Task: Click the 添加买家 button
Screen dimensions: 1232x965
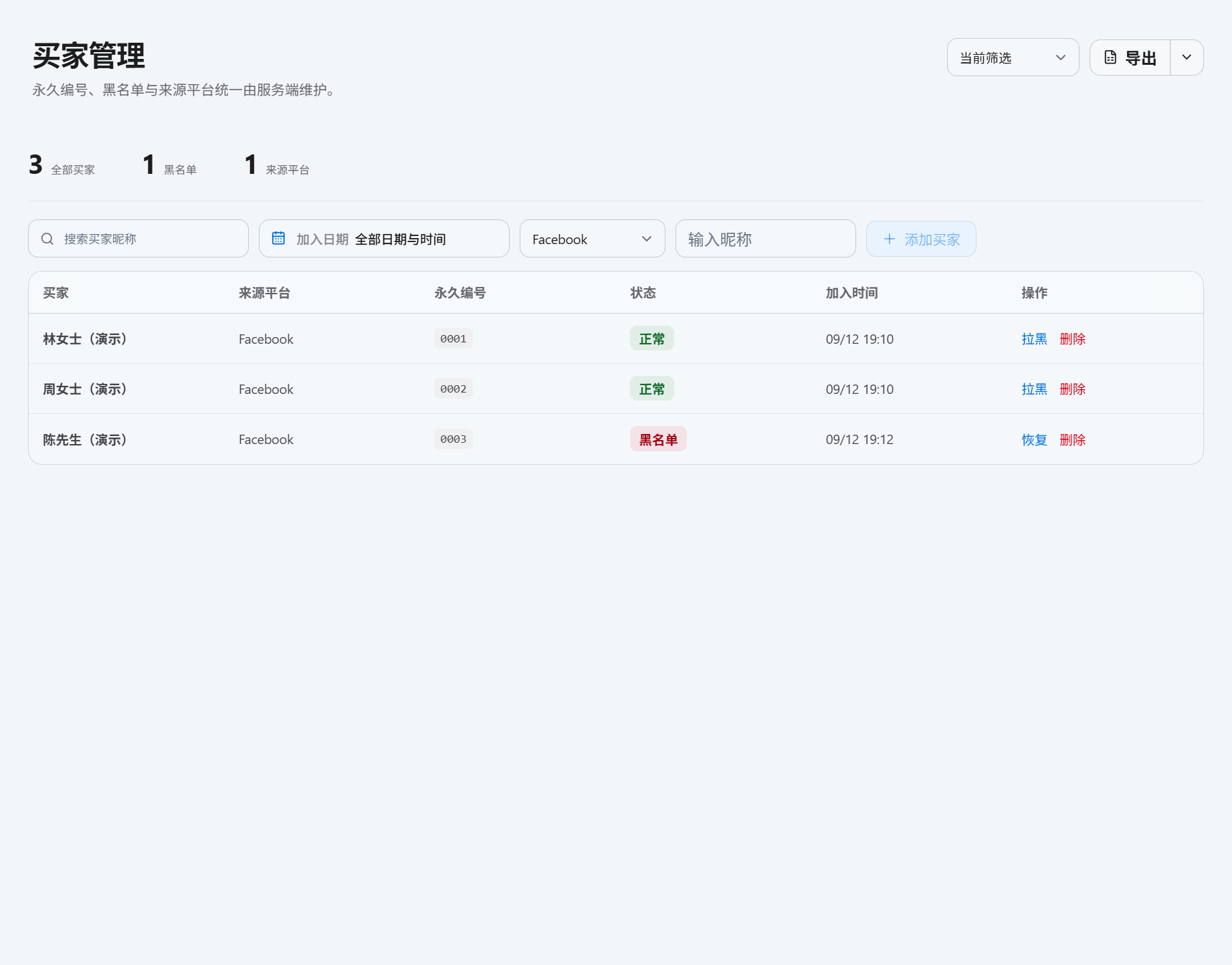Action: click(x=921, y=239)
